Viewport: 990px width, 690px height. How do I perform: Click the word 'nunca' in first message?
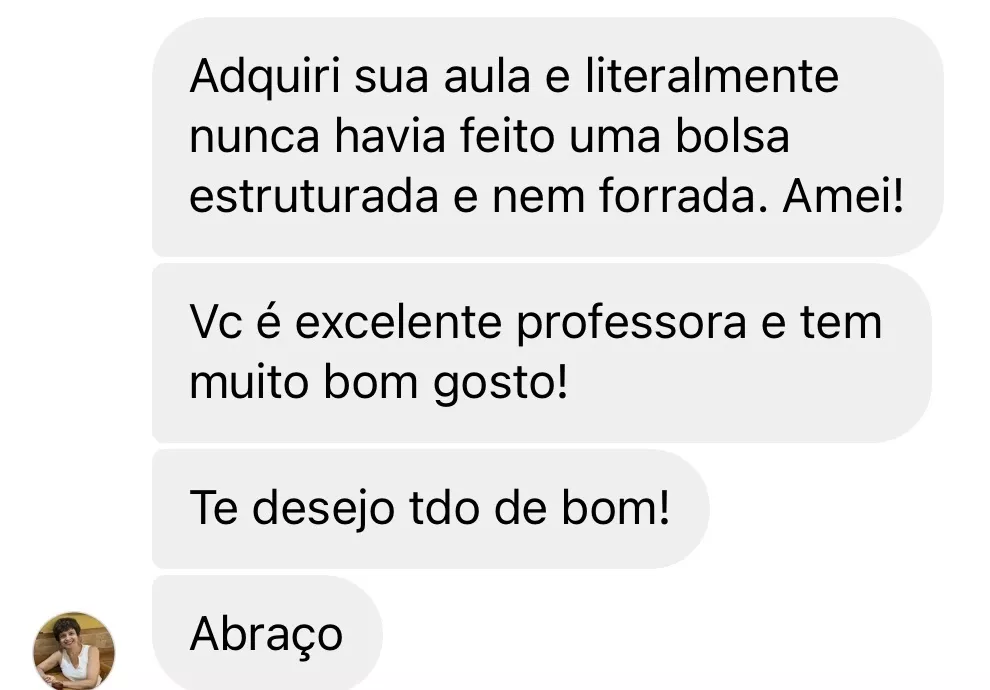(x=254, y=139)
